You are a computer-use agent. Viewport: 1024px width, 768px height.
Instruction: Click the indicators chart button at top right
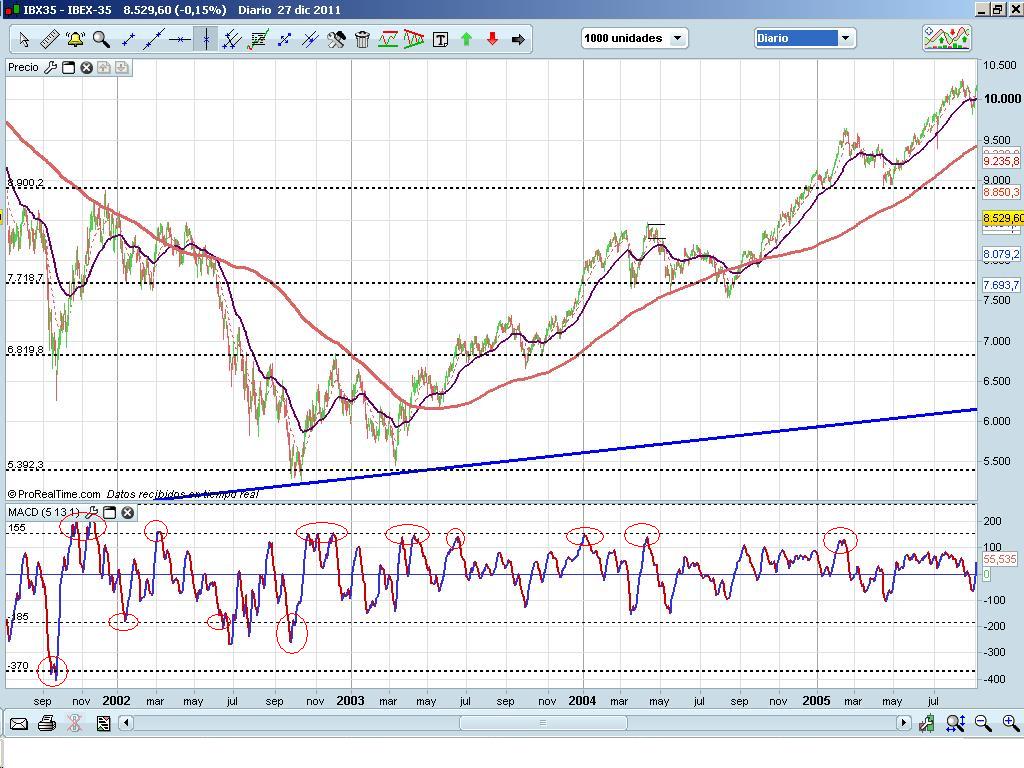tap(947, 38)
